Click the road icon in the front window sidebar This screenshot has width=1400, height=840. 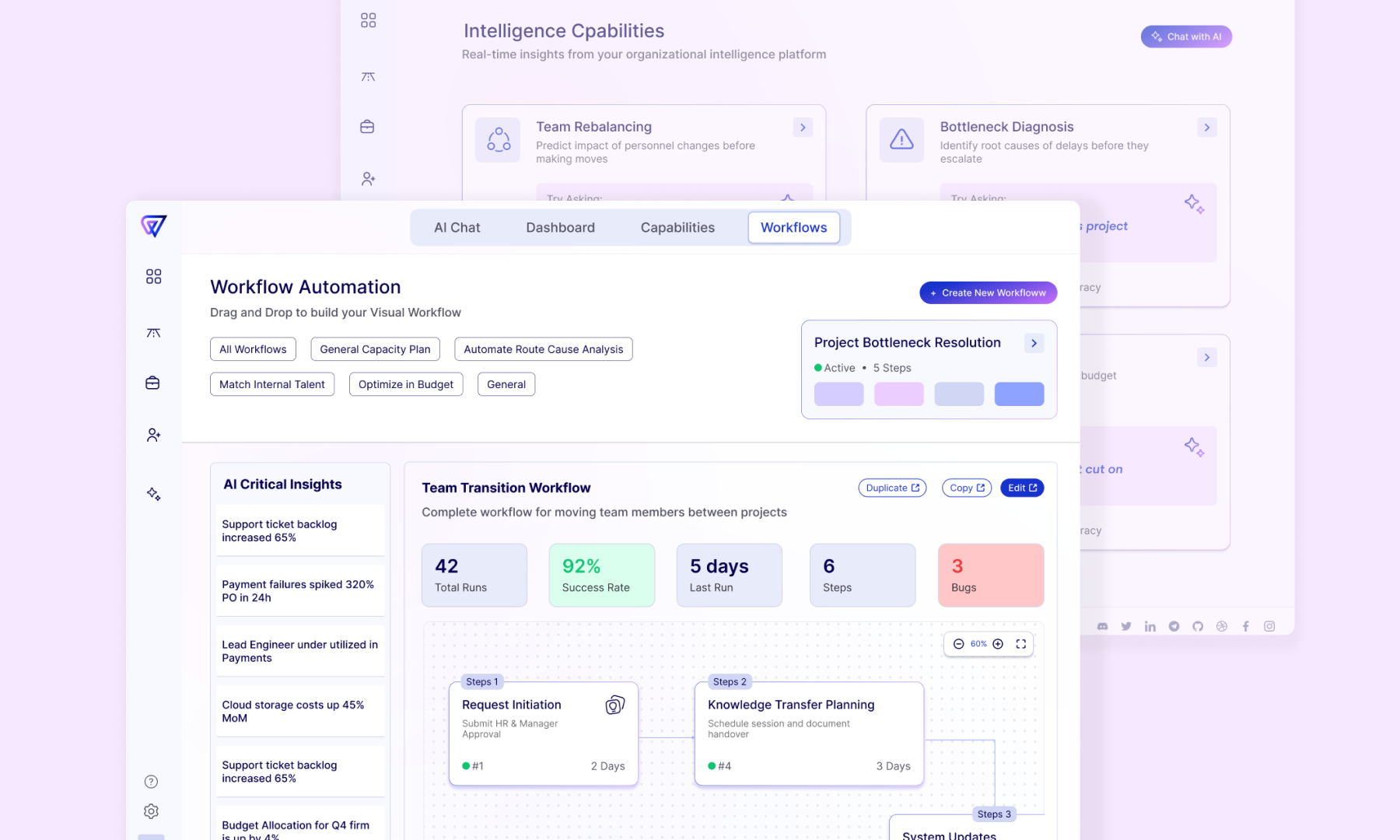tap(153, 333)
